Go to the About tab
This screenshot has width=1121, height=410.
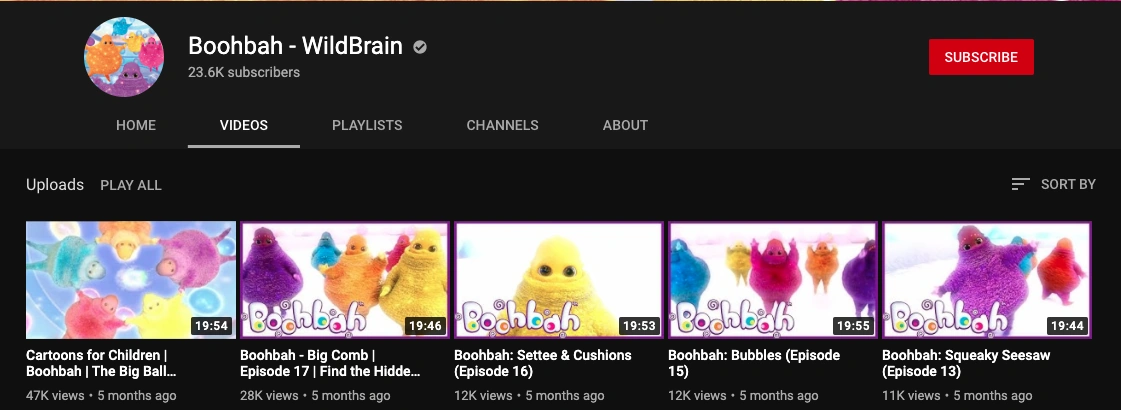[x=625, y=125]
